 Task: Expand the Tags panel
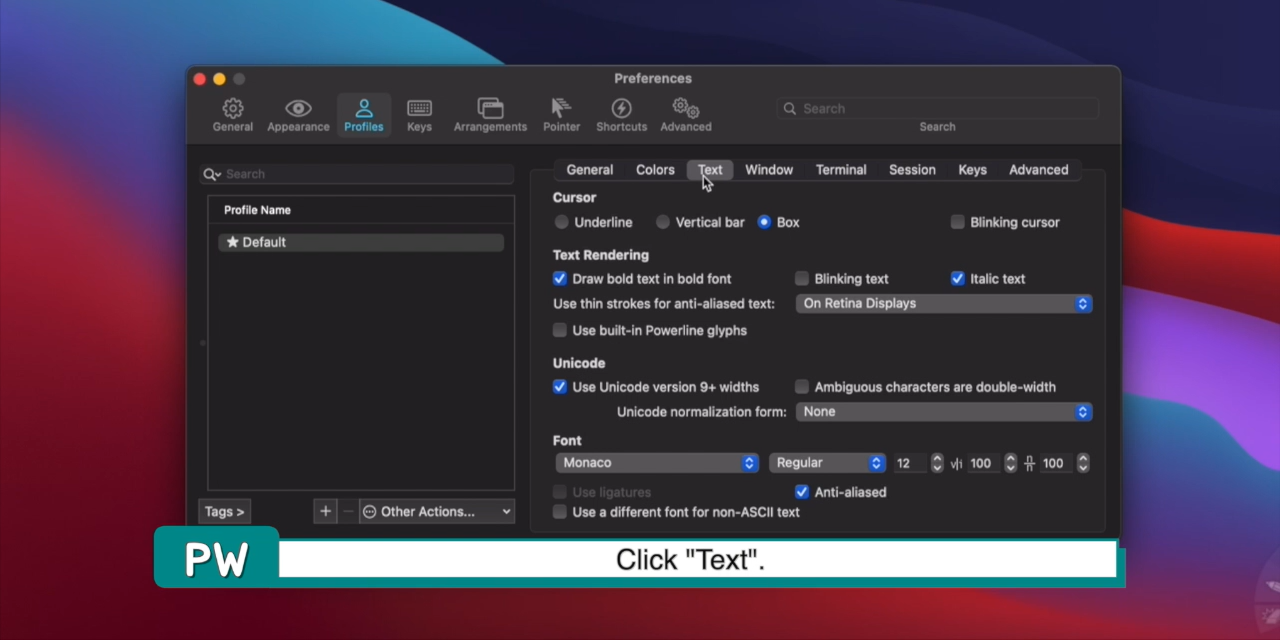pos(225,511)
